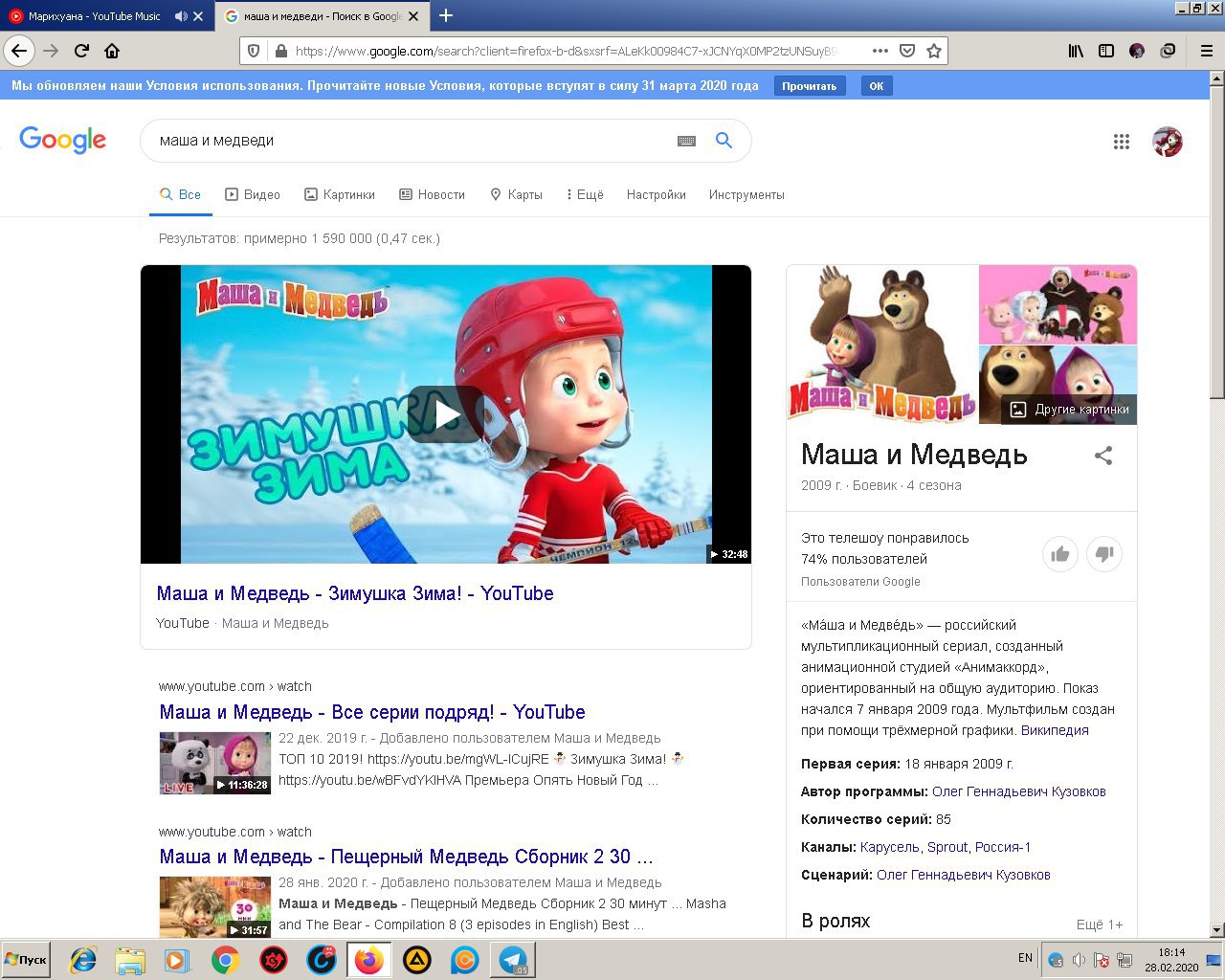Open Инструменты search tools

click(746, 194)
